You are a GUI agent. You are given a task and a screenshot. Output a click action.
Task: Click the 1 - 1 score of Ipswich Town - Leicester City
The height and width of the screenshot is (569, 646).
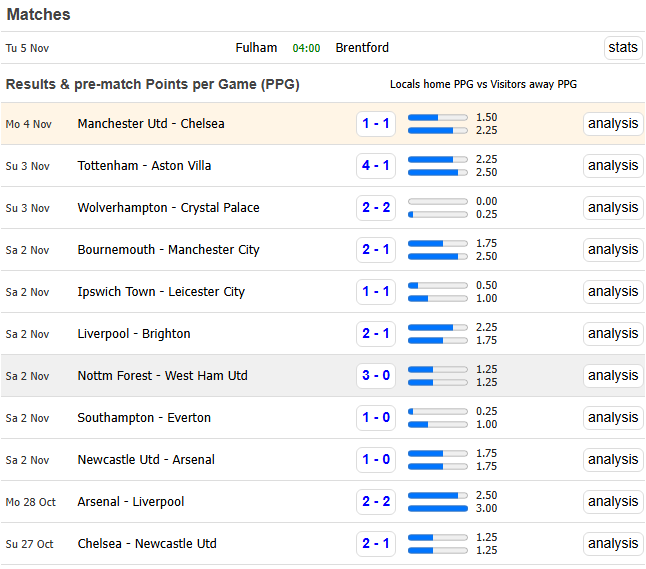pyautogui.click(x=376, y=292)
